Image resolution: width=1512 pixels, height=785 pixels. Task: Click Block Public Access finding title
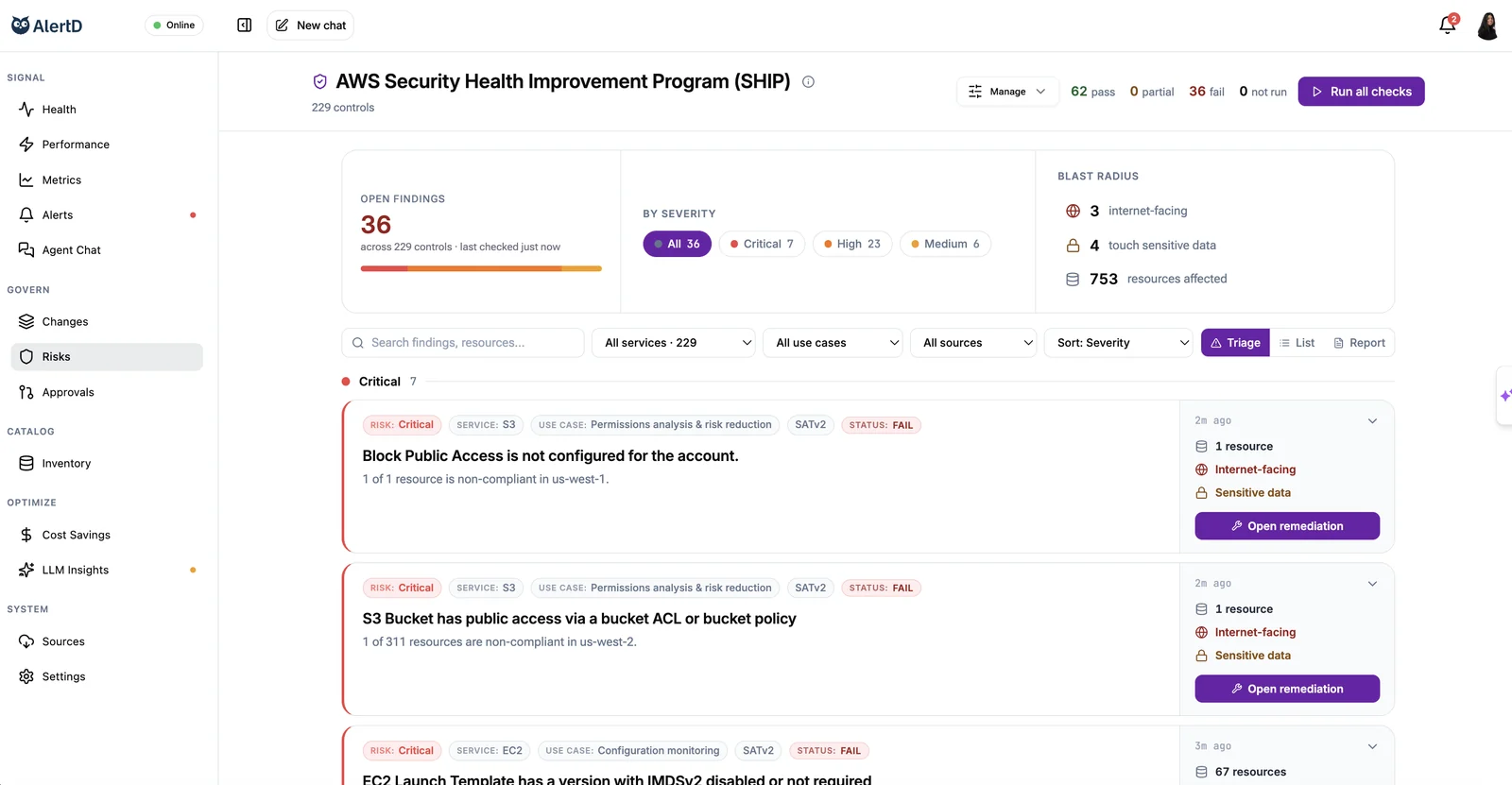click(550, 455)
